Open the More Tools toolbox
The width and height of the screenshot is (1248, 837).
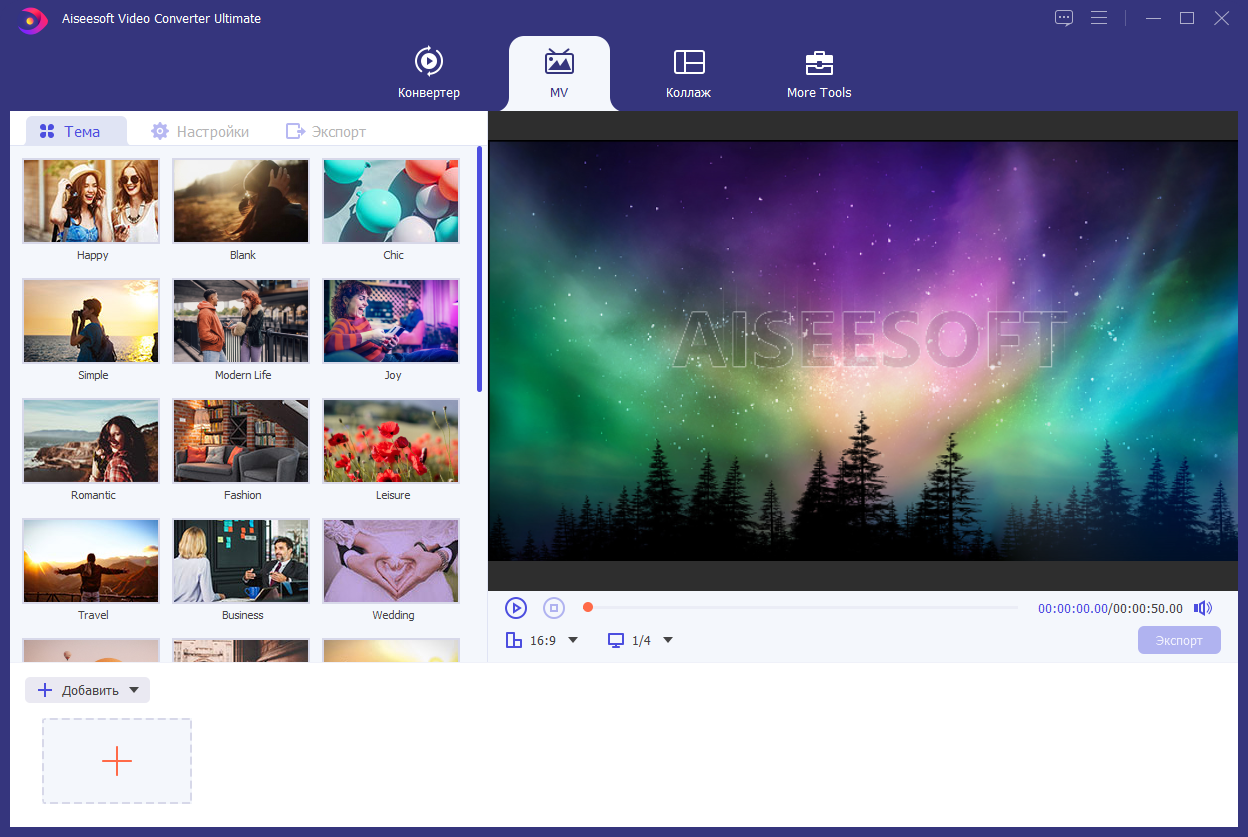(x=819, y=62)
